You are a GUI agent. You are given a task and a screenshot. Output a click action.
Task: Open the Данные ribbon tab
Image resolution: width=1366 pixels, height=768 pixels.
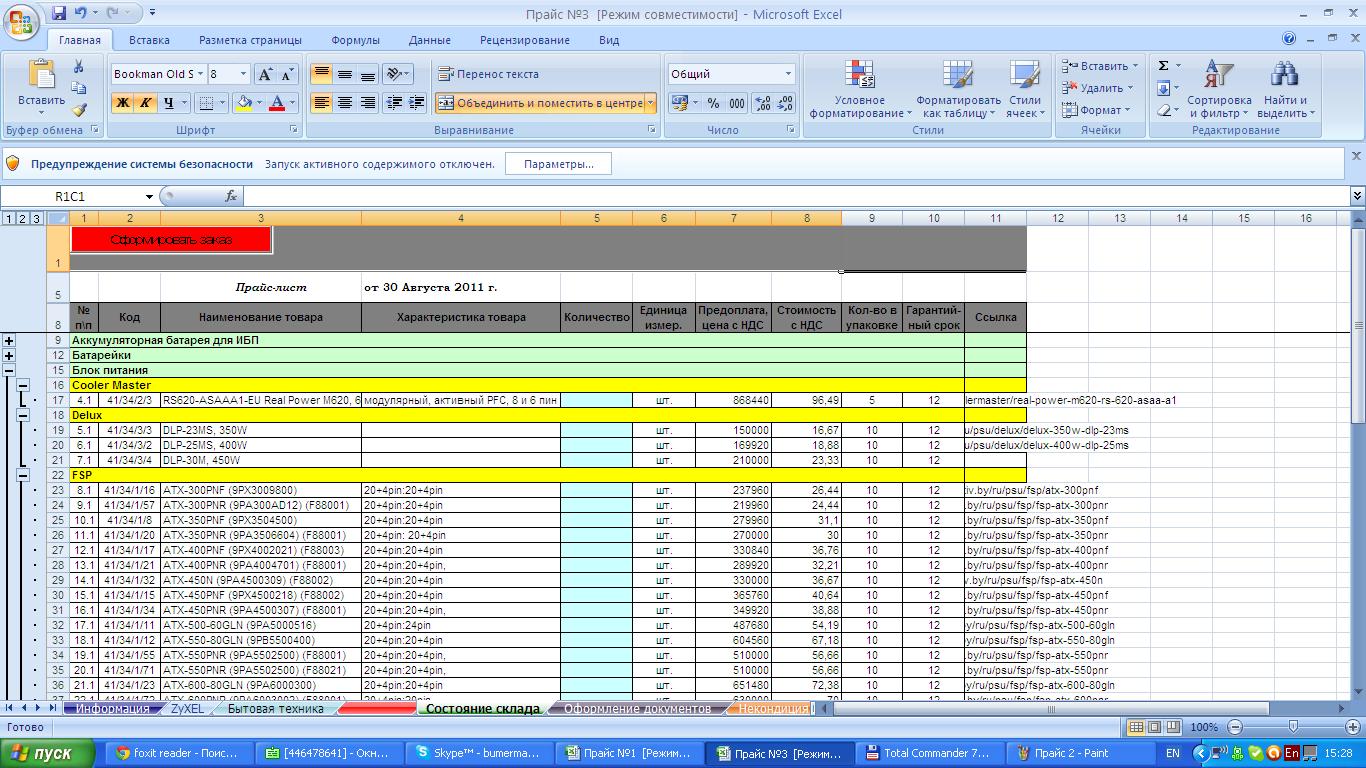coord(429,40)
